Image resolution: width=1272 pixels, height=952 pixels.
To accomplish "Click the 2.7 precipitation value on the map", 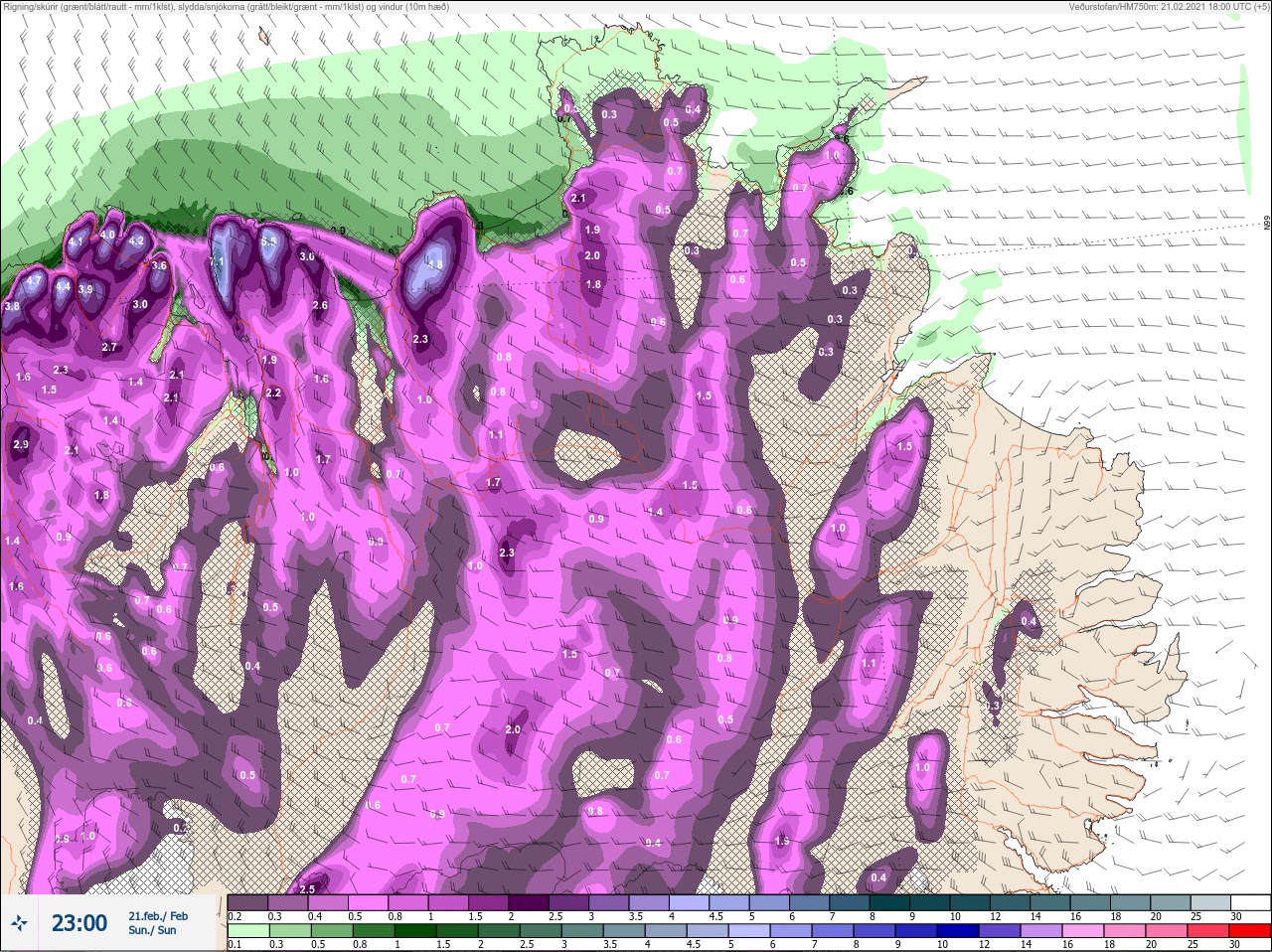I will [110, 347].
